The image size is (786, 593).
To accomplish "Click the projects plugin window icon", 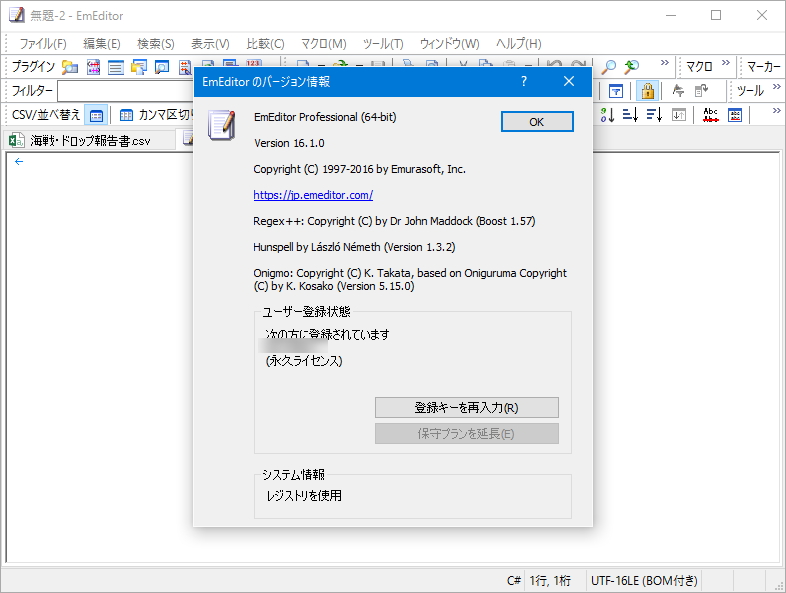I will tap(139, 67).
